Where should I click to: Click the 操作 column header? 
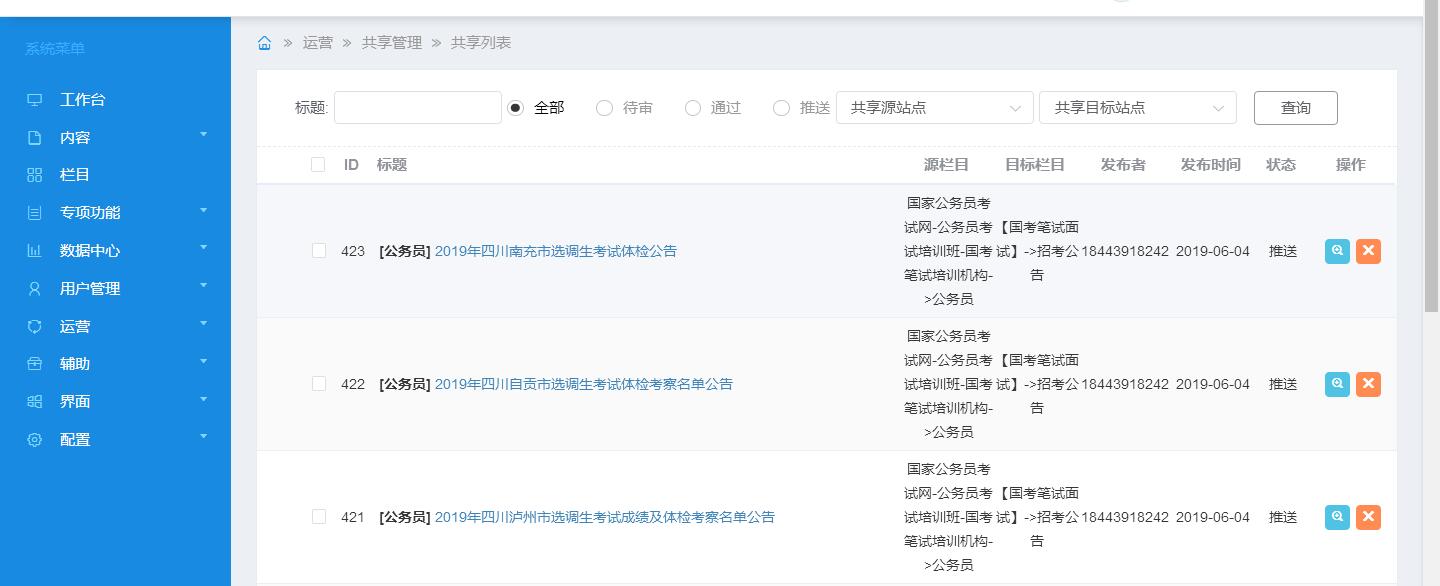click(1351, 165)
